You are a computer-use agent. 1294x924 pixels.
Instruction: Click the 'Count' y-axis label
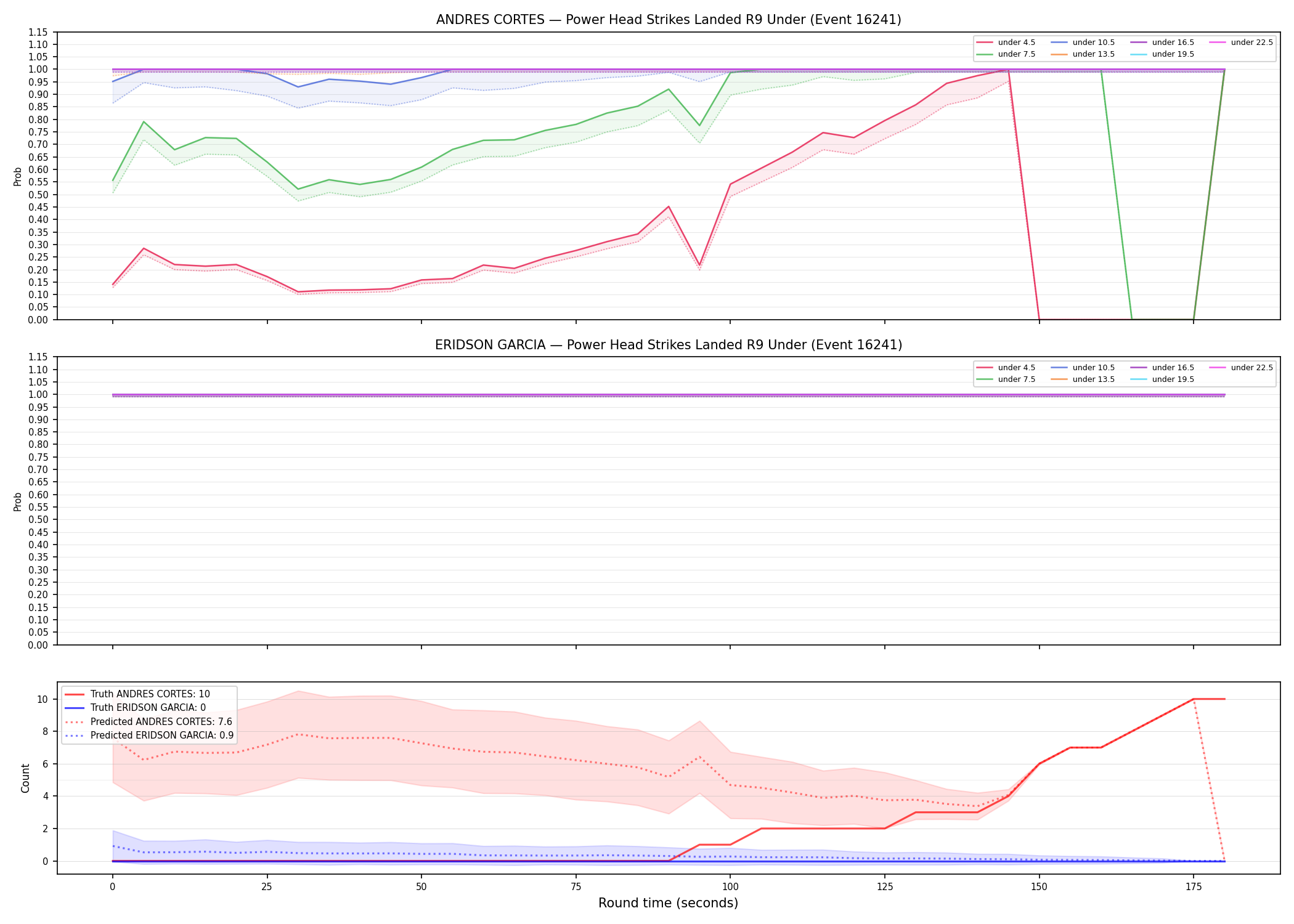25,778
